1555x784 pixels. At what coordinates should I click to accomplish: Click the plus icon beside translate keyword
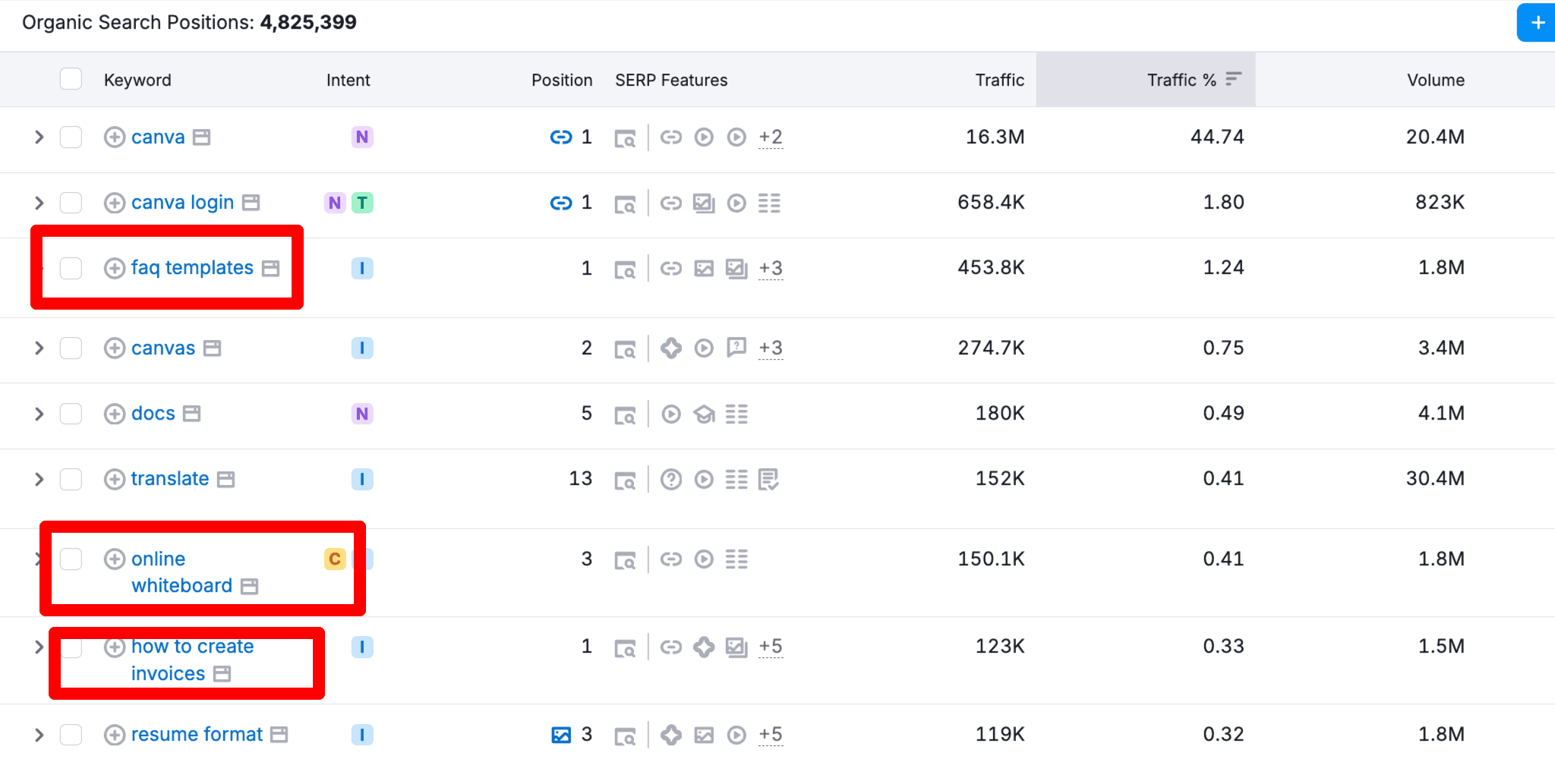pyautogui.click(x=115, y=480)
